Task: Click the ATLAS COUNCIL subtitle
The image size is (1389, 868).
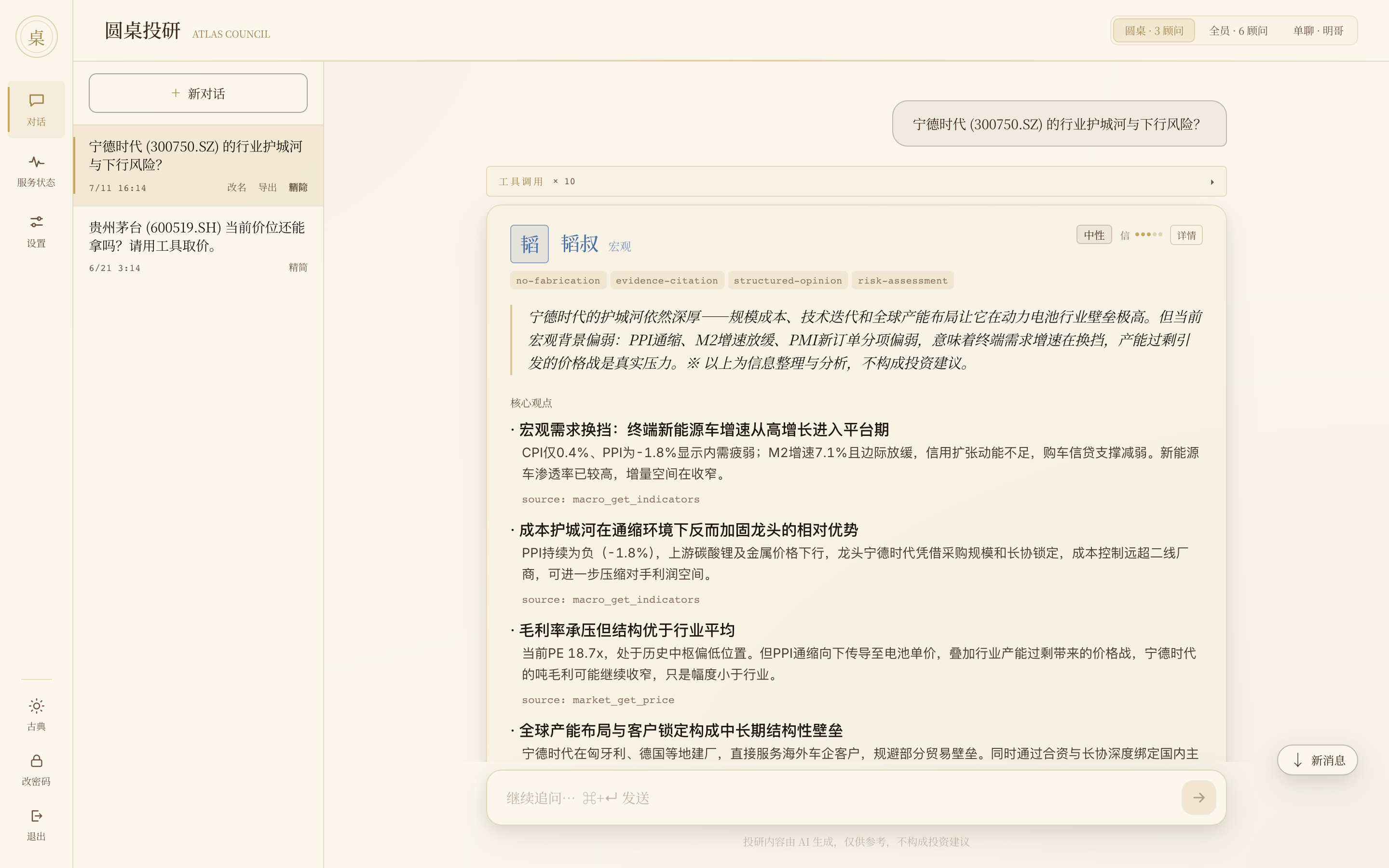Action: coord(231,34)
